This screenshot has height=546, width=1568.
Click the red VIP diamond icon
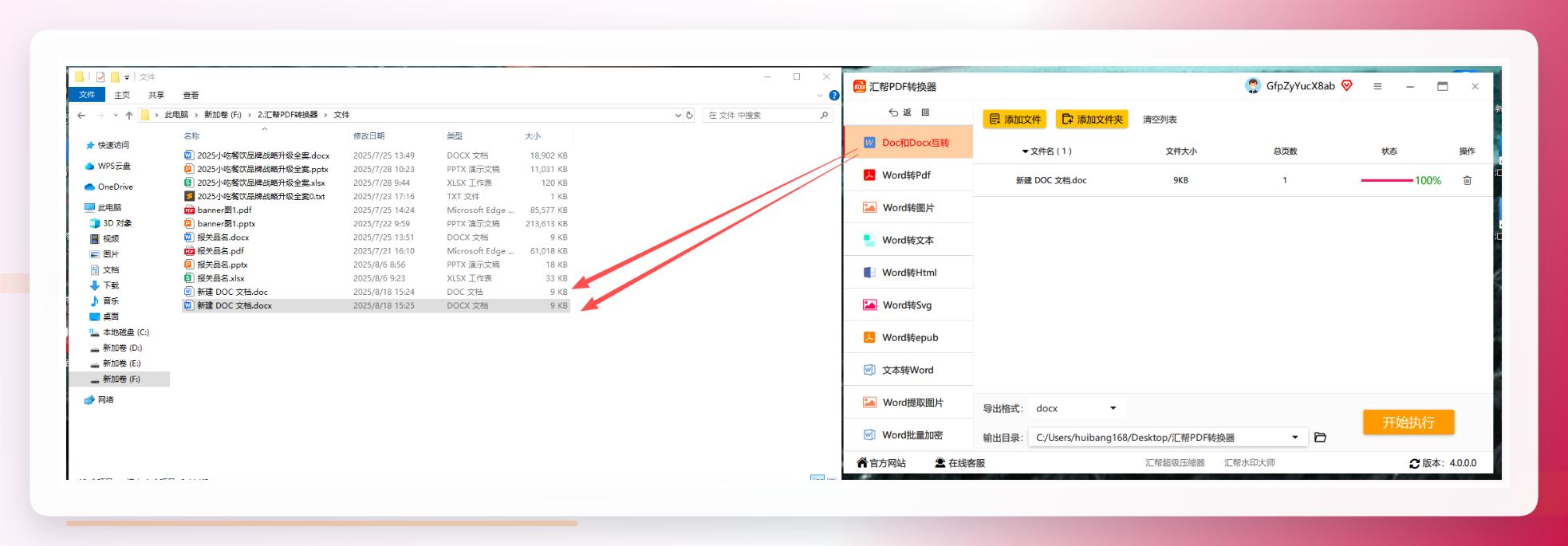tap(1347, 85)
